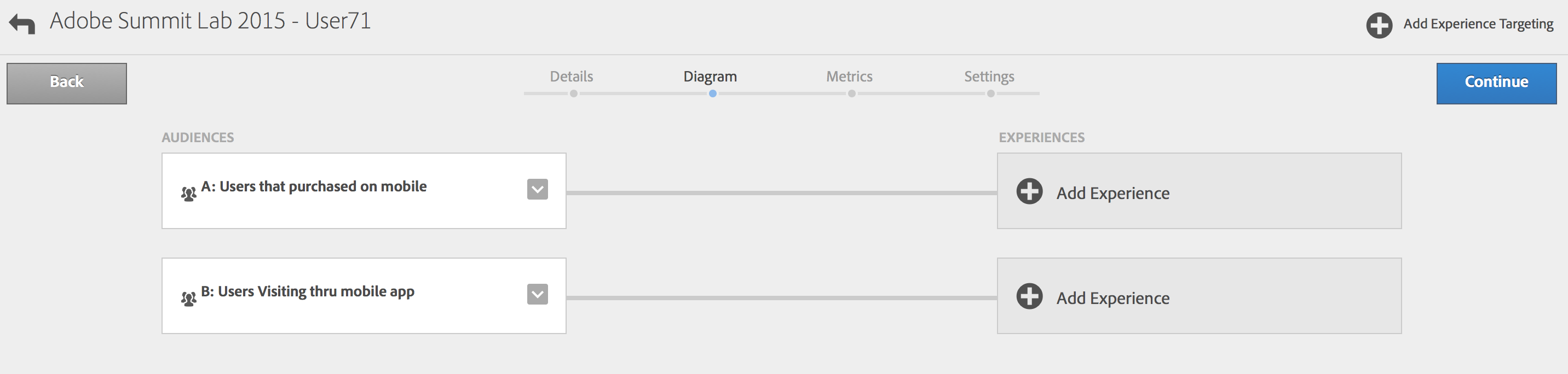Switch to the Metrics step
This screenshot has width=1568, height=374.
tap(849, 77)
